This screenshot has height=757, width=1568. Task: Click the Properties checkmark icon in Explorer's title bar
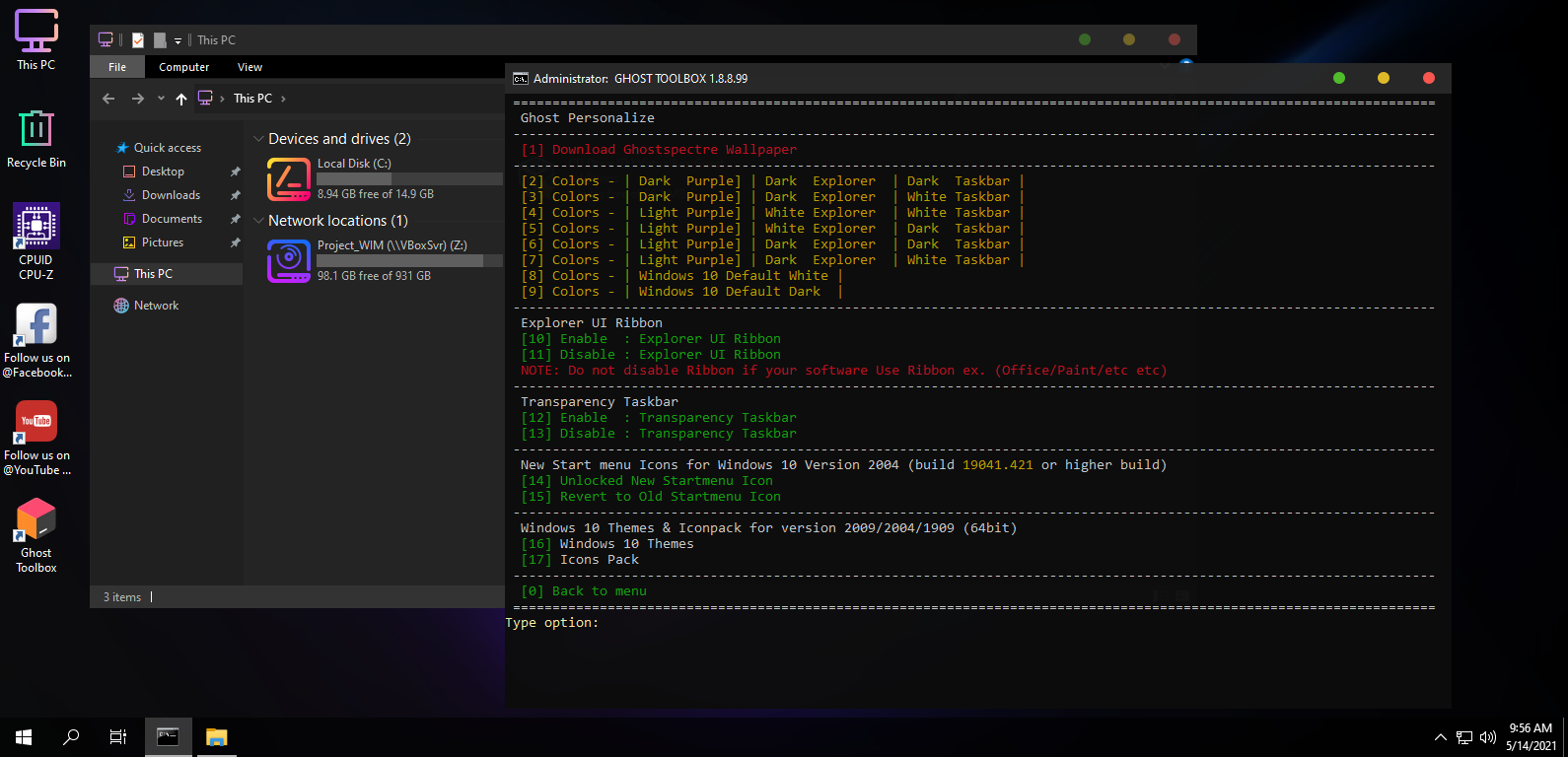(x=138, y=40)
